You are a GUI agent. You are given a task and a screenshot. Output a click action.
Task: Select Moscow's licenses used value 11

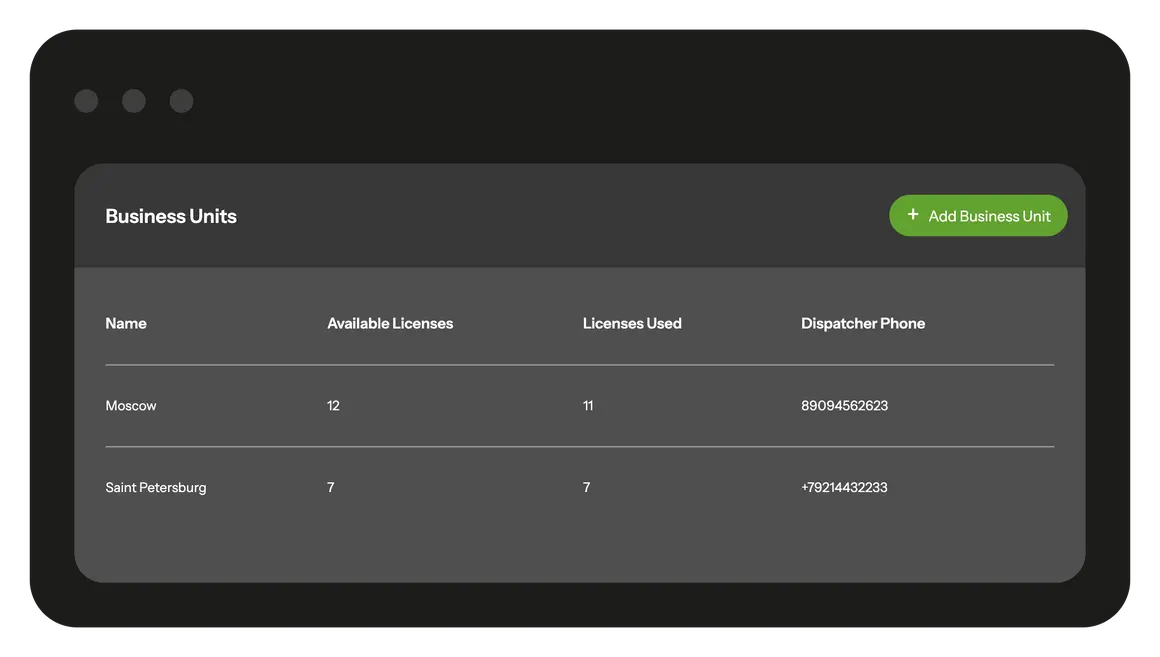click(588, 406)
